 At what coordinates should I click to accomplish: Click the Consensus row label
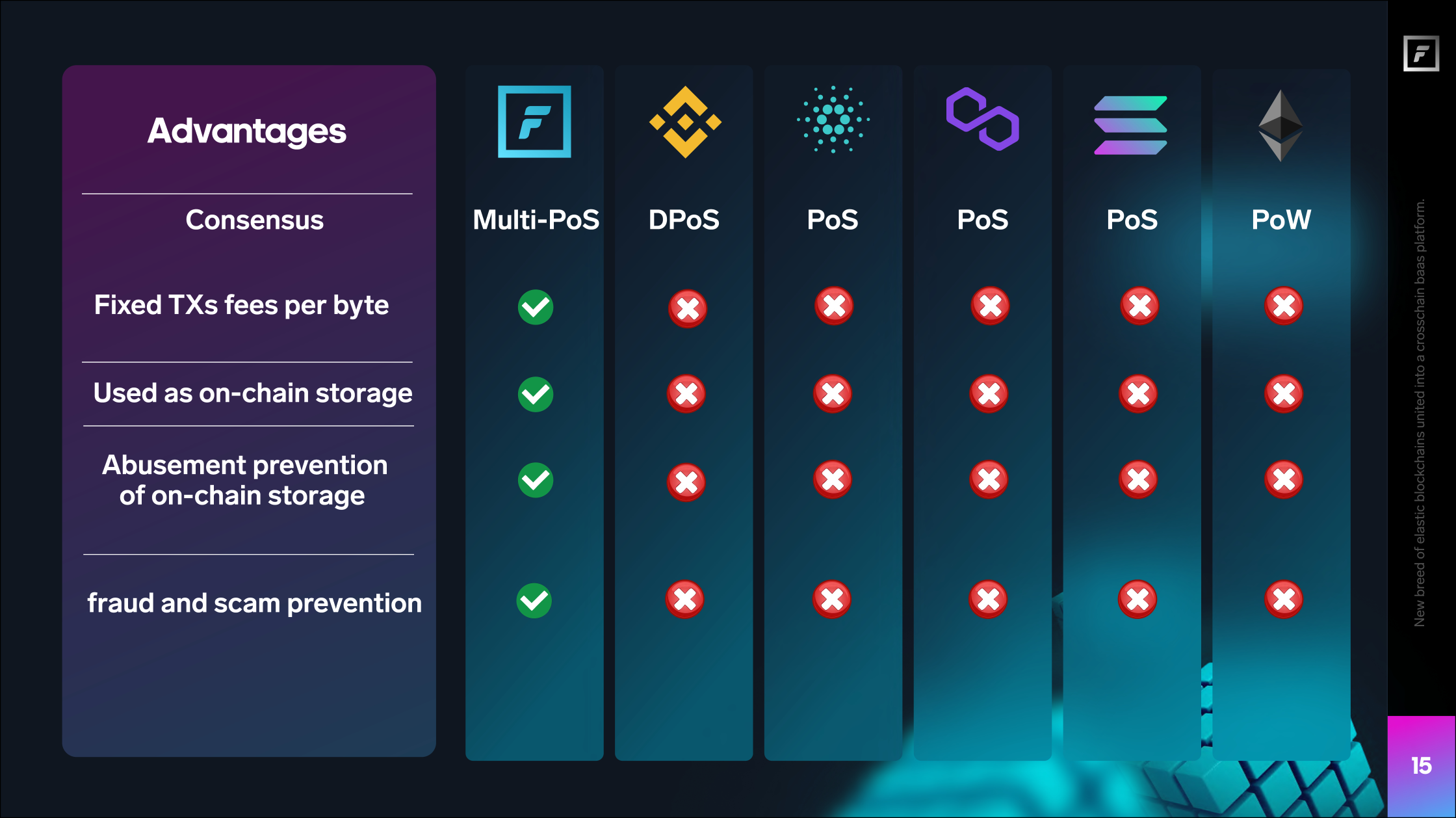(254, 220)
